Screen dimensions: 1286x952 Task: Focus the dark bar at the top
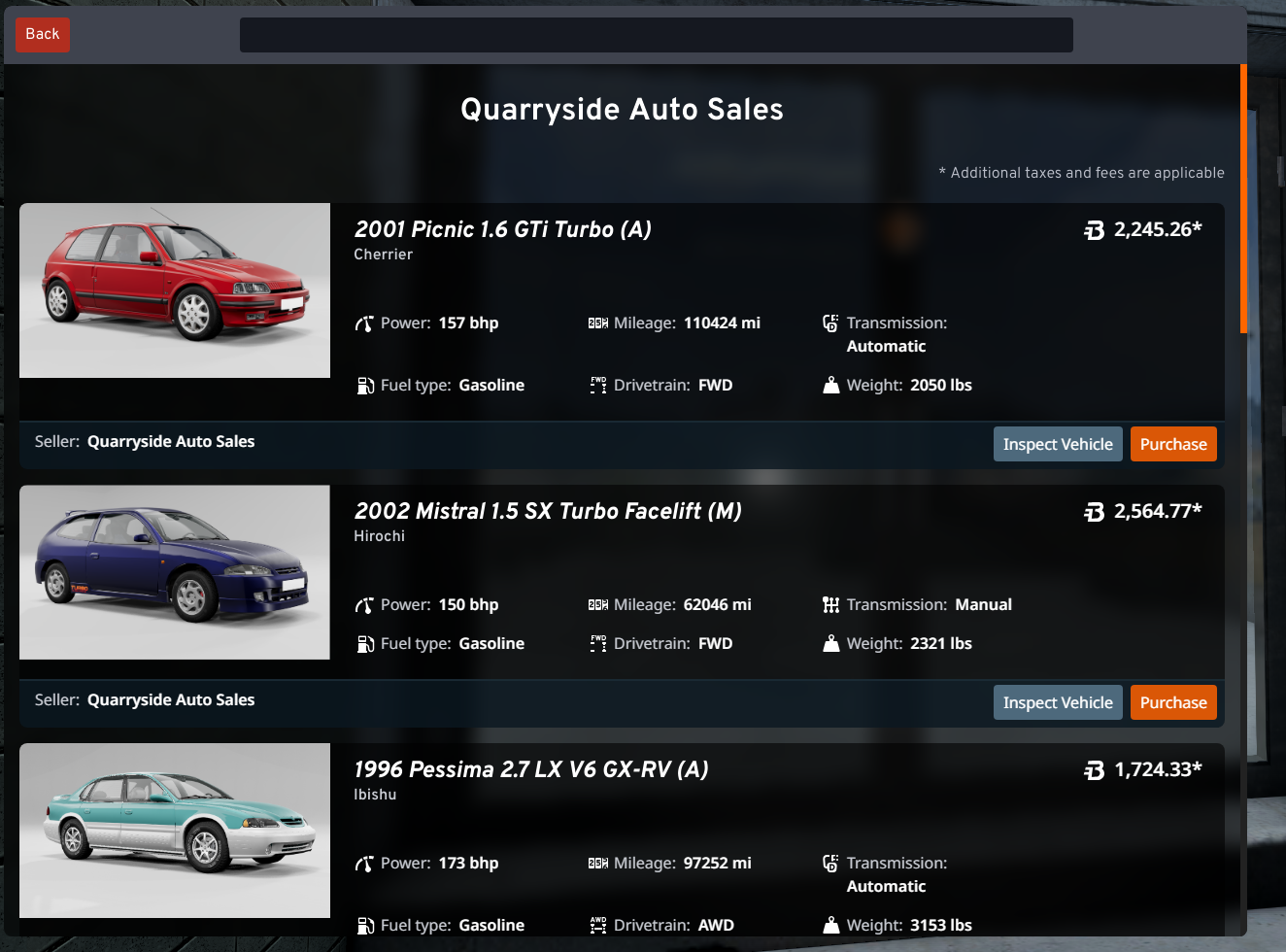tap(657, 35)
